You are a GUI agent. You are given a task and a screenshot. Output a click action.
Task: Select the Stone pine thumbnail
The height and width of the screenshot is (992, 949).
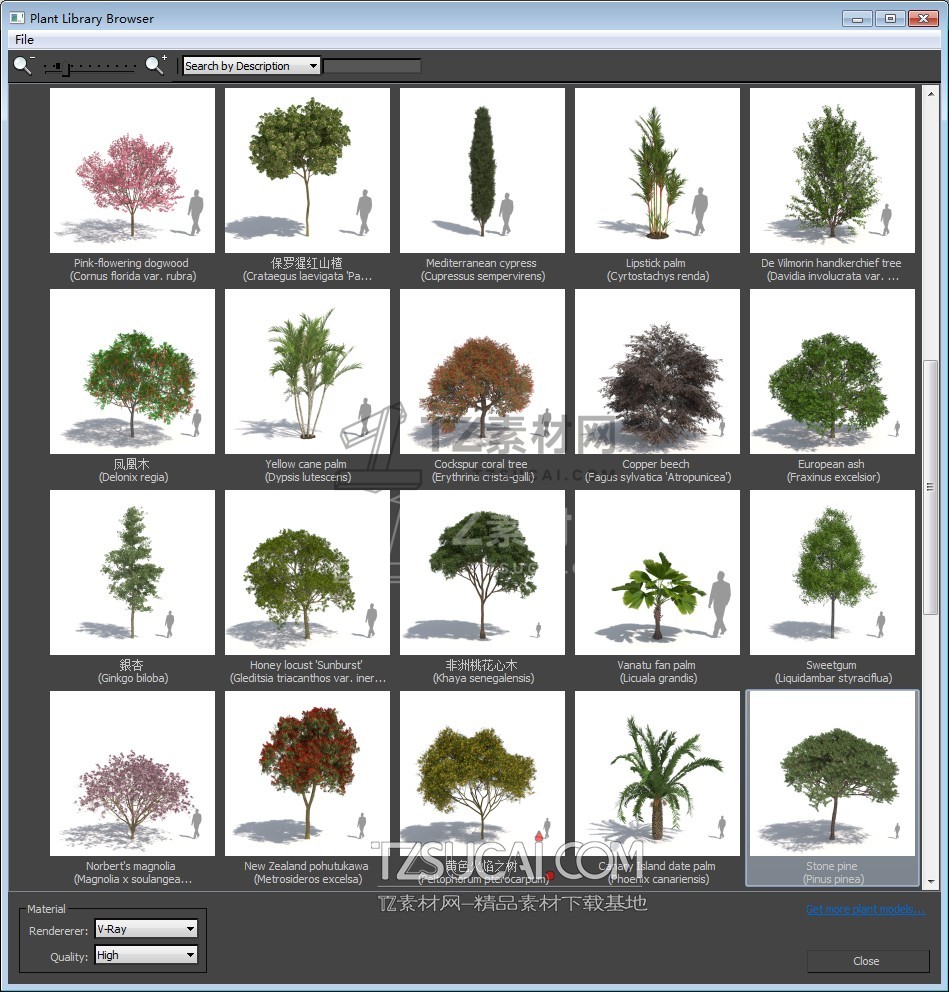832,773
